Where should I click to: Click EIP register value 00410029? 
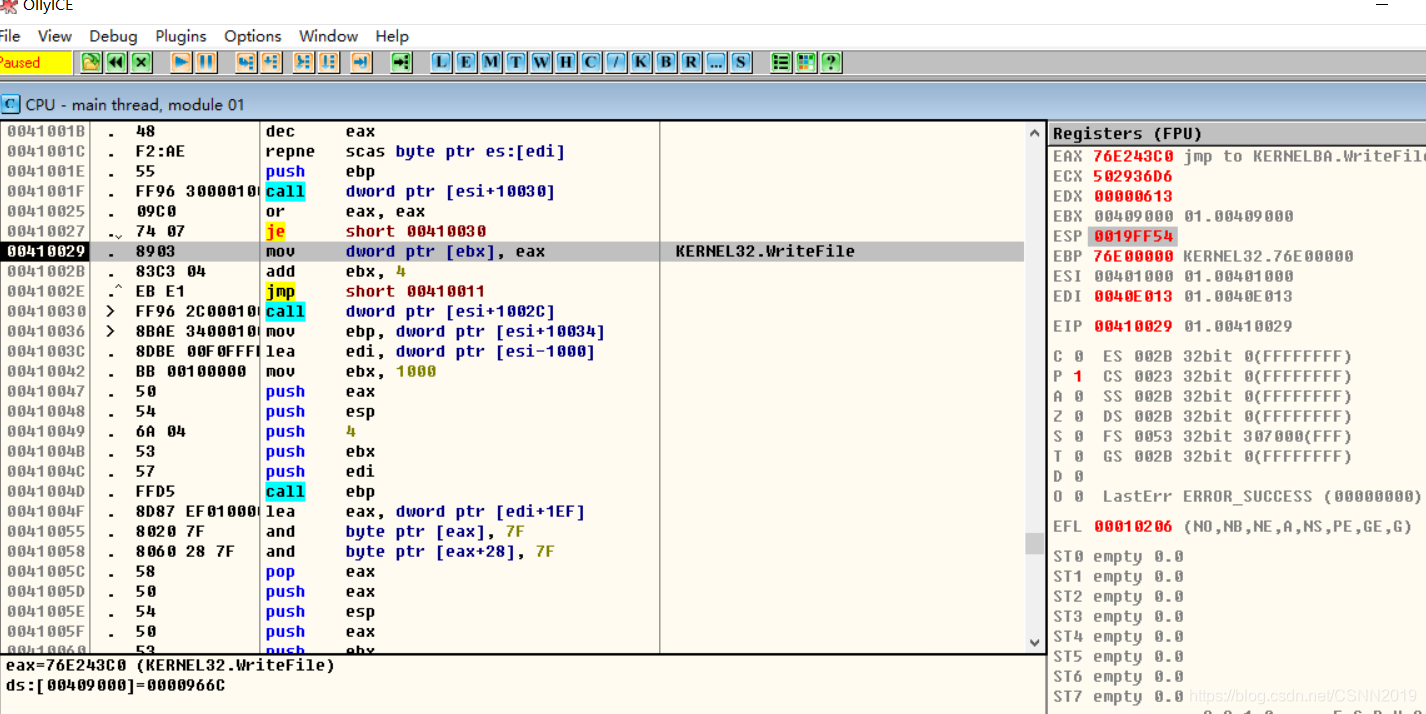coord(1133,326)
